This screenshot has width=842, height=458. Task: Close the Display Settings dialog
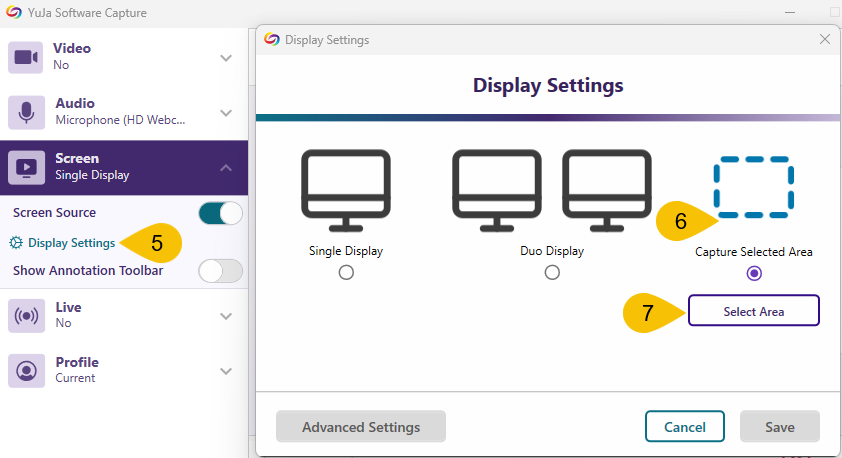pos(825,39)
